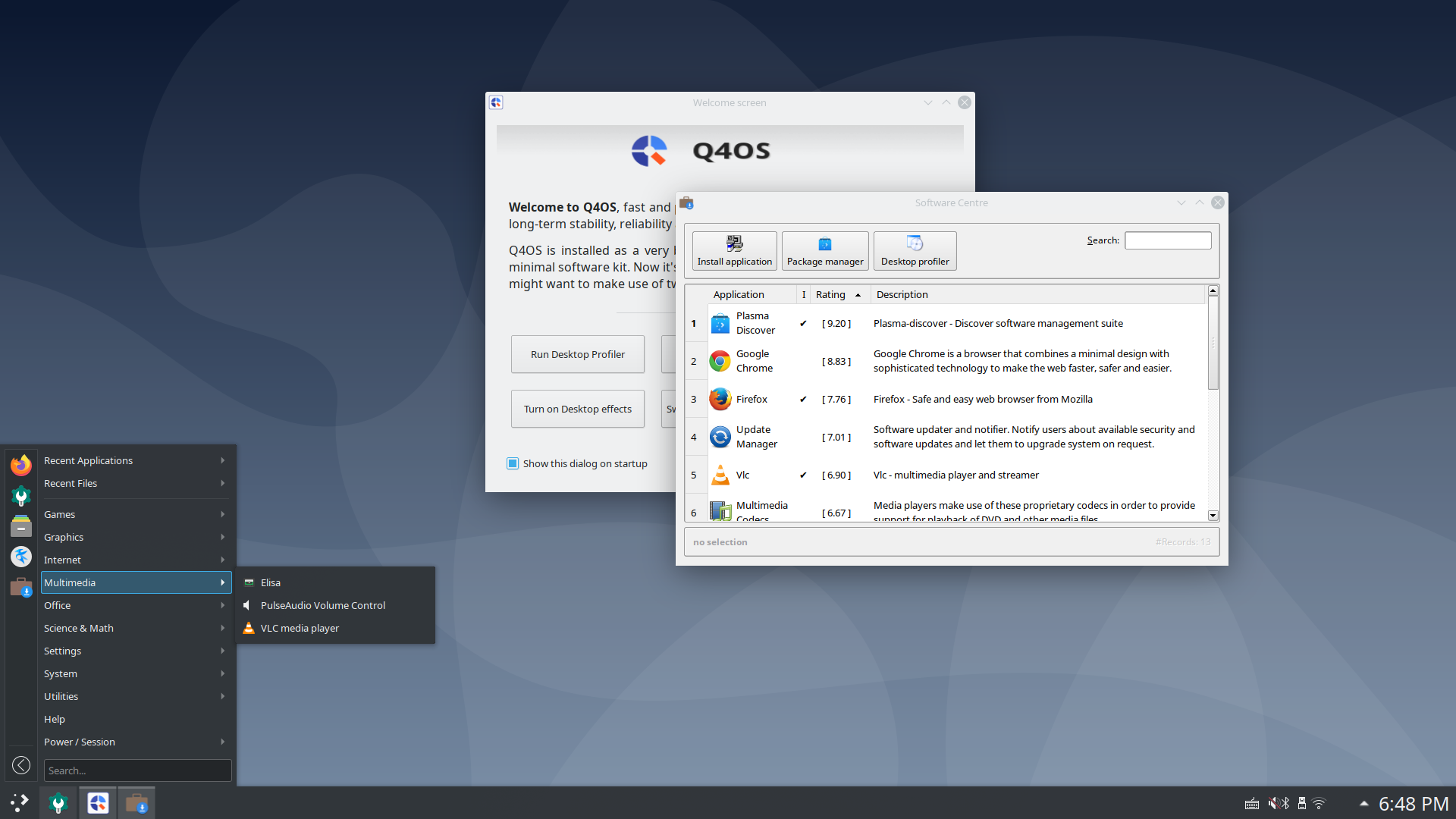The height and width of the screenshot is (819, 1456).
Task: Toggle 'Show this dialog on startup' checkbox
Action: [x=513, y=463]
